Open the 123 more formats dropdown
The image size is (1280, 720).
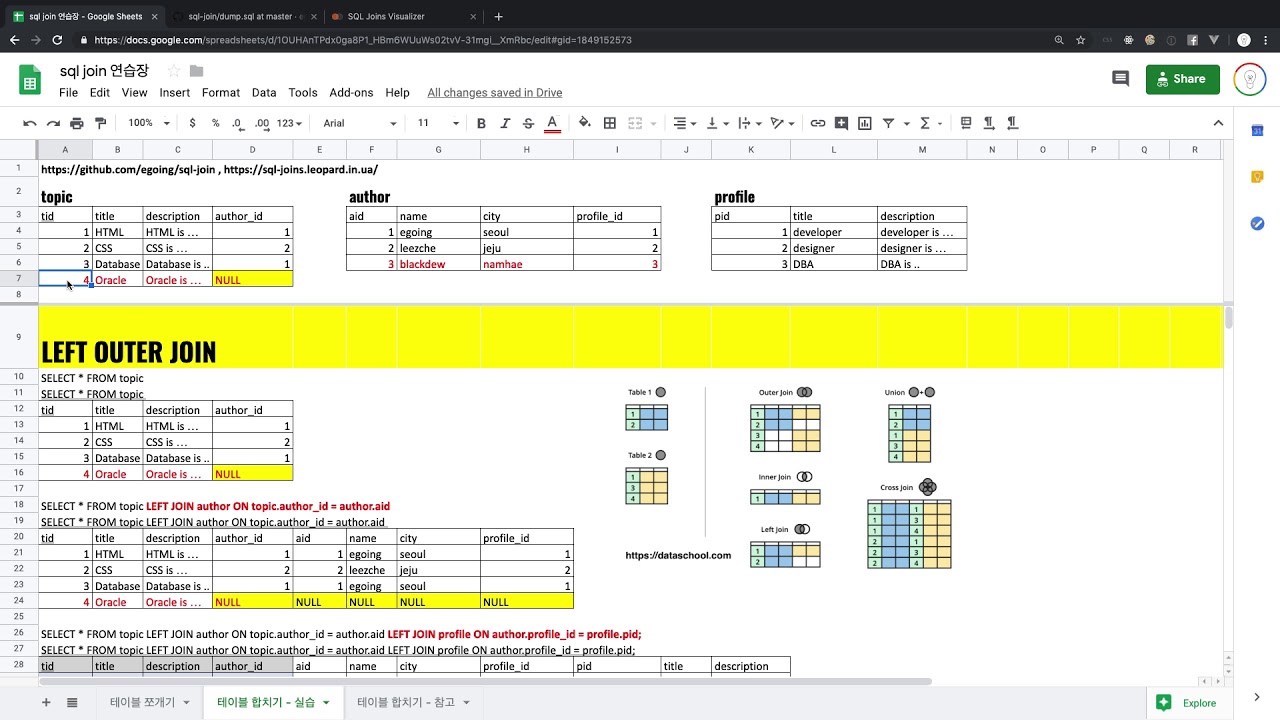pos(289,123)
